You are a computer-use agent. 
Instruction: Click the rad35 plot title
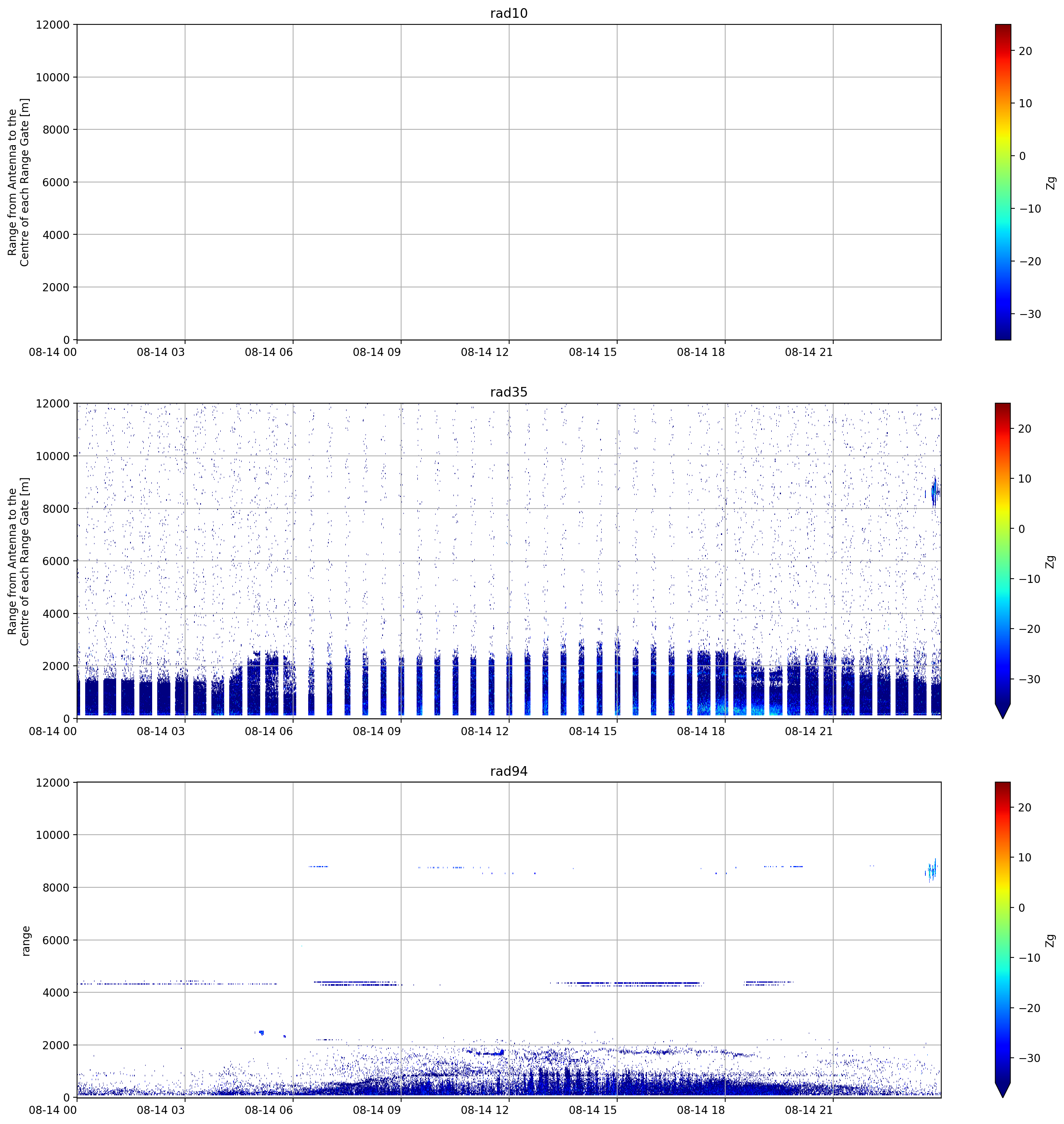coord(509,392)
